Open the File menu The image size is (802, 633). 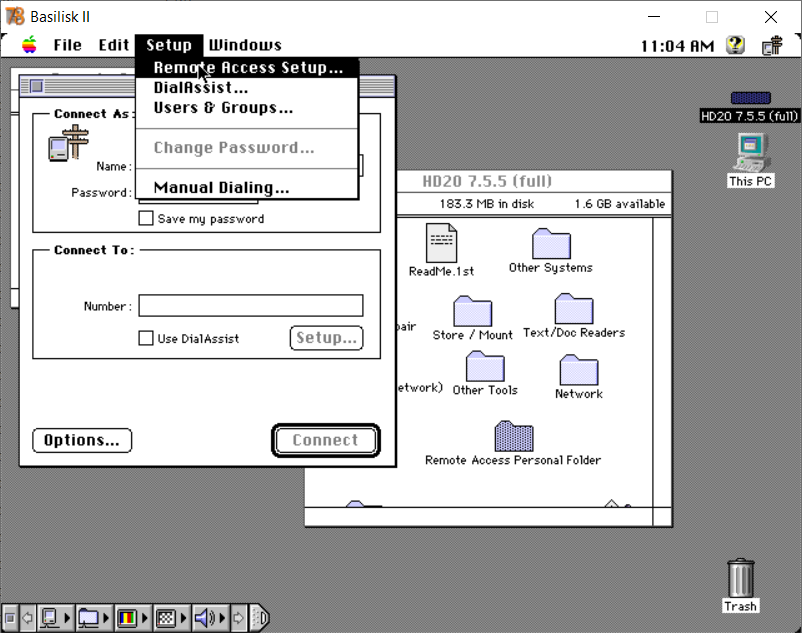(x=68, y=45)
